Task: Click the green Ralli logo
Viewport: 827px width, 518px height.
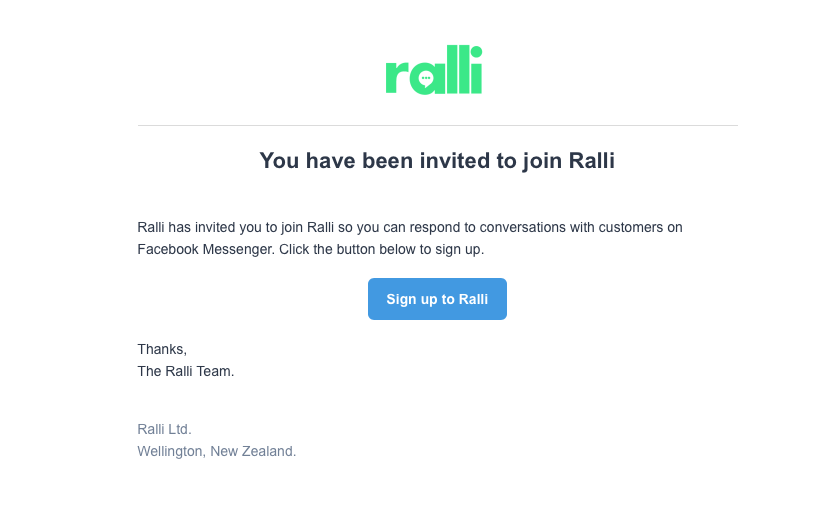Action: pyautogui.click(x=434, y=70)
